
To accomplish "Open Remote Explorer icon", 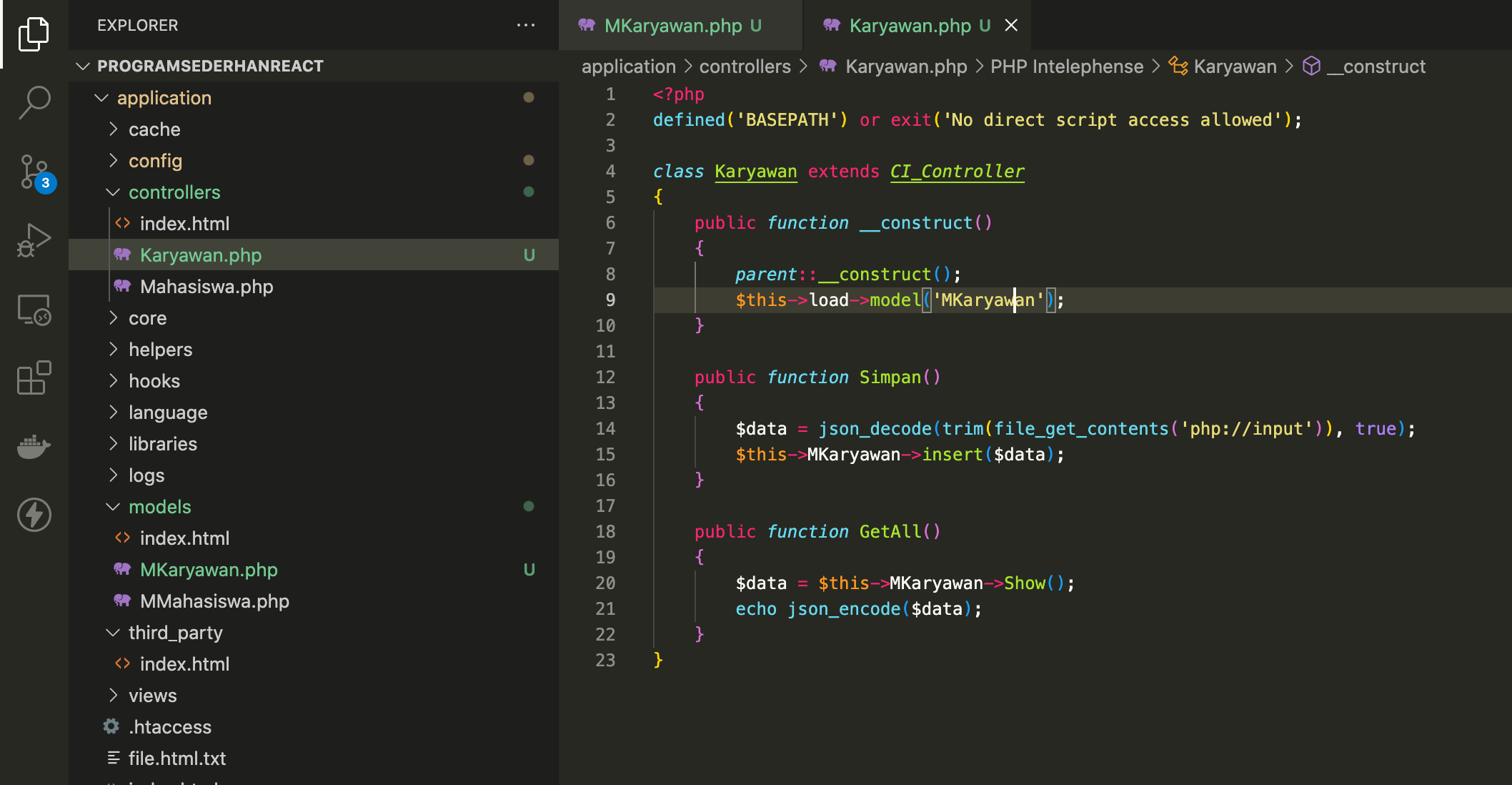I will 34,310.
